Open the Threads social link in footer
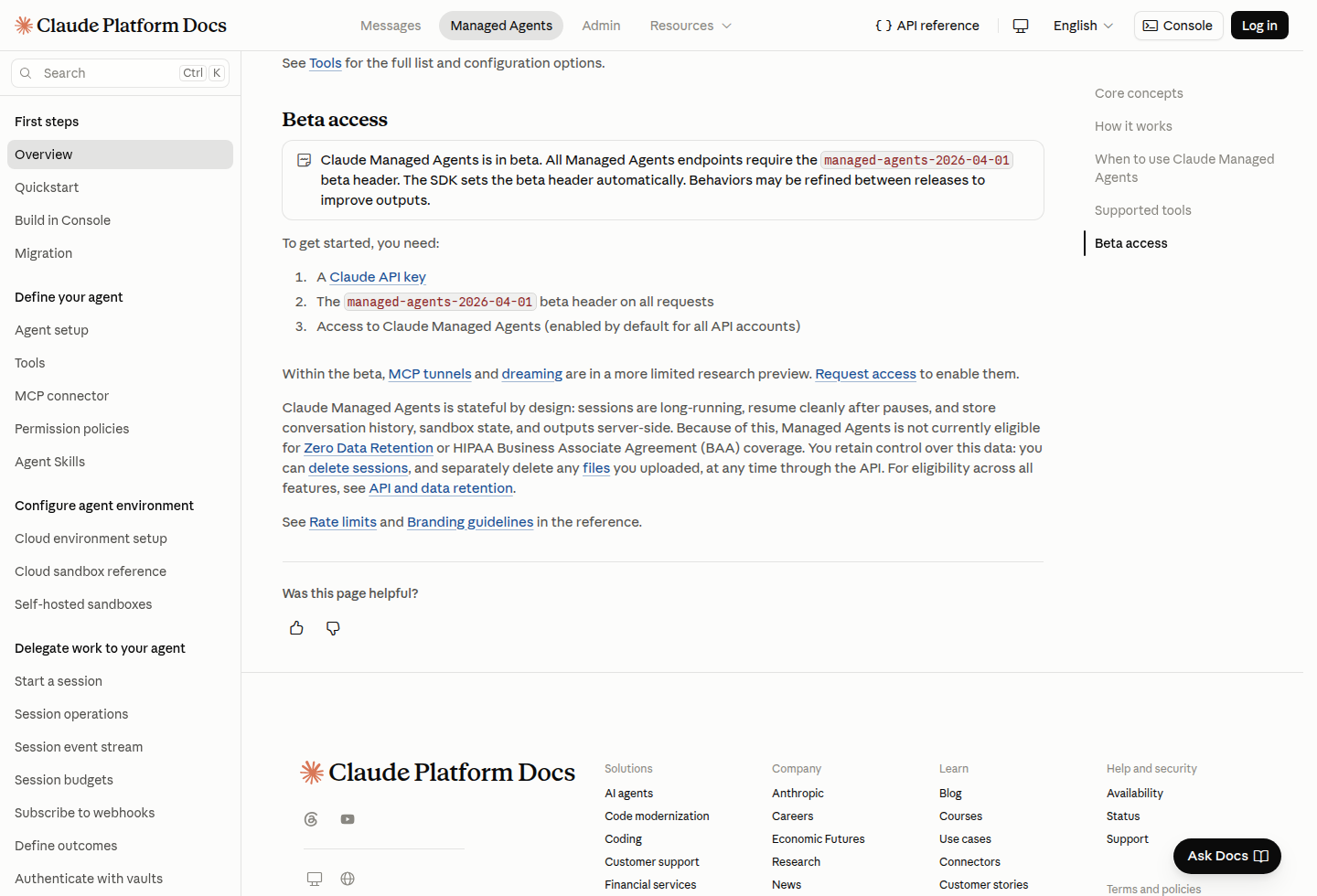The height and width of the screenshot is (896, 1317). 311,819
